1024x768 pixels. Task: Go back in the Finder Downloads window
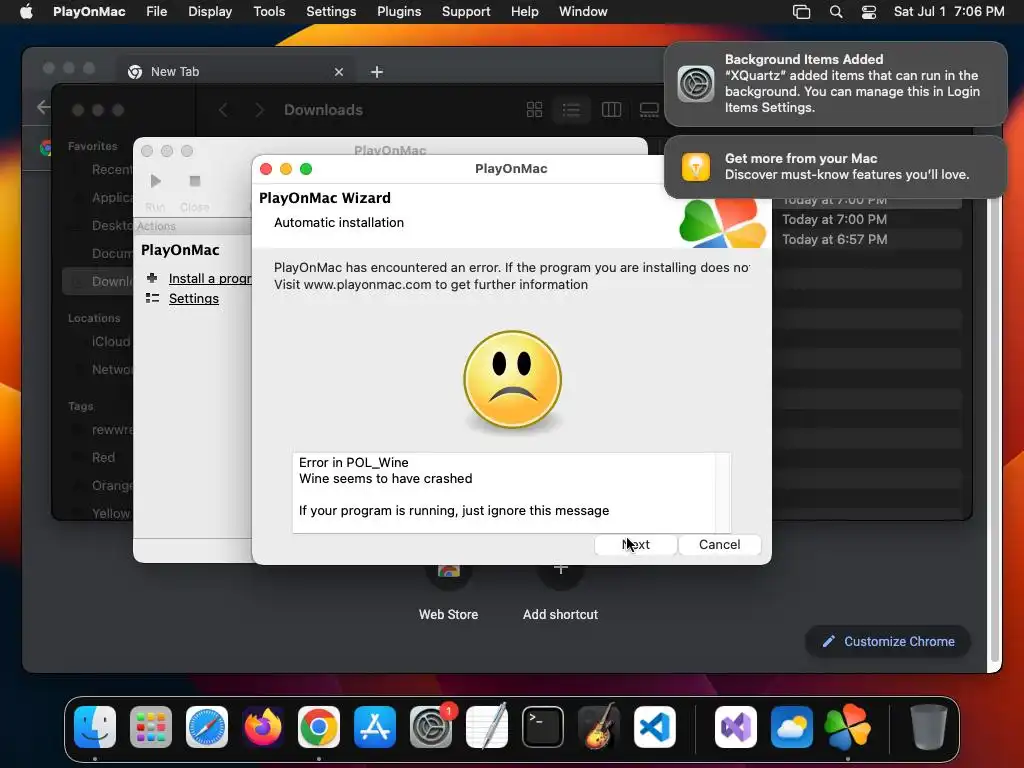click(223, 110)
